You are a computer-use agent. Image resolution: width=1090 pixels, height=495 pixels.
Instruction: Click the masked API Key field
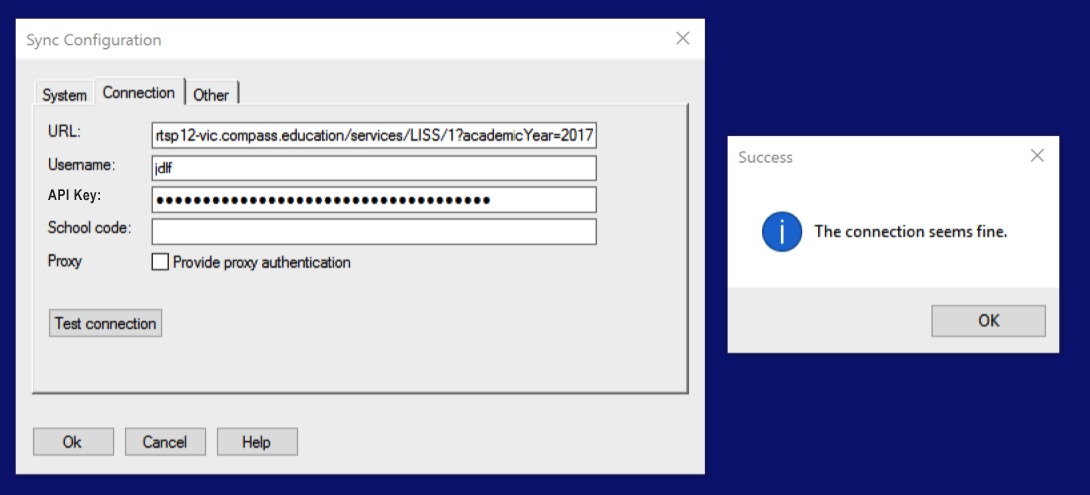point(374,200)
